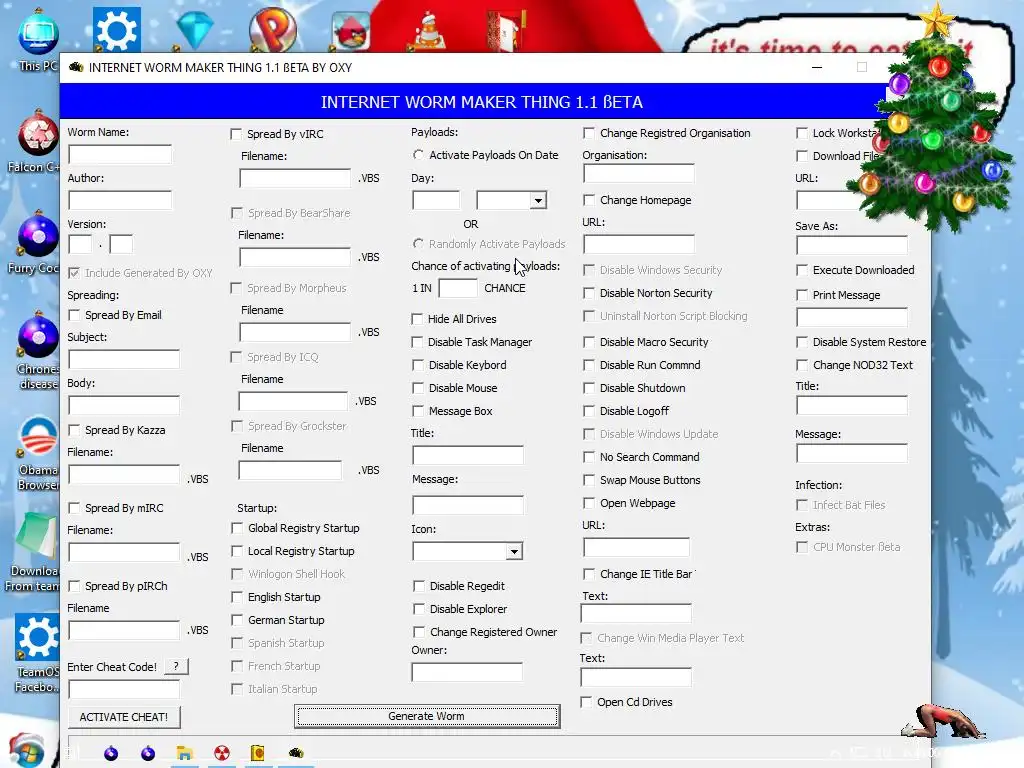
Task: Open the Download From team desktop icon
Action: (x=34, y=552)
